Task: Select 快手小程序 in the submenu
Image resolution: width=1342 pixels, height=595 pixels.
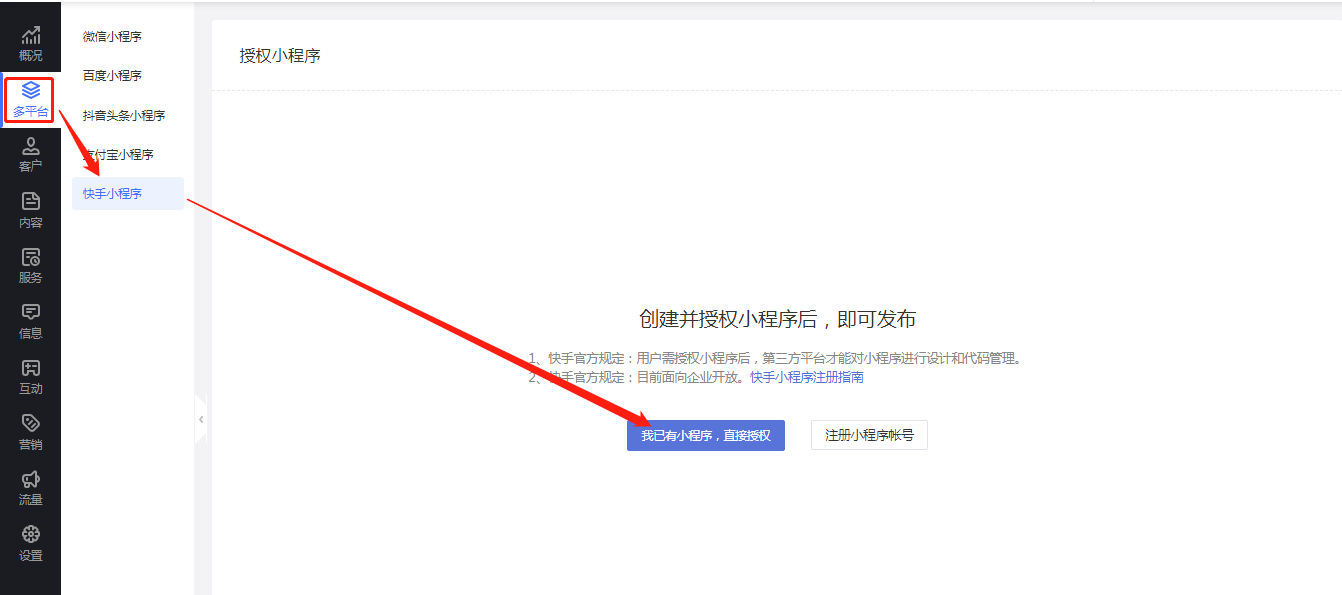Action: coord(128,193)
